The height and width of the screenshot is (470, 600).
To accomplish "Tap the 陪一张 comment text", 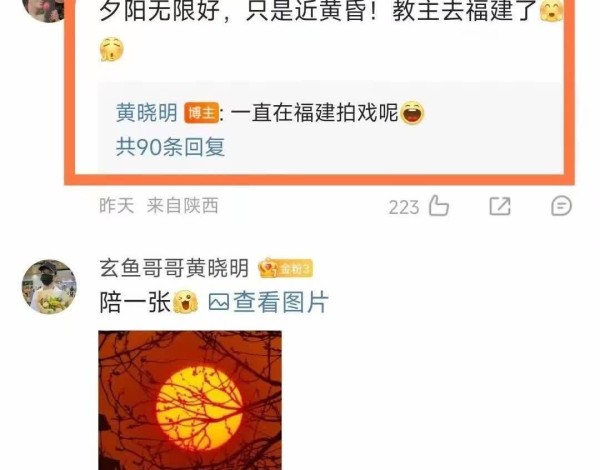I will pyautogui.click(x=135, y=302).
